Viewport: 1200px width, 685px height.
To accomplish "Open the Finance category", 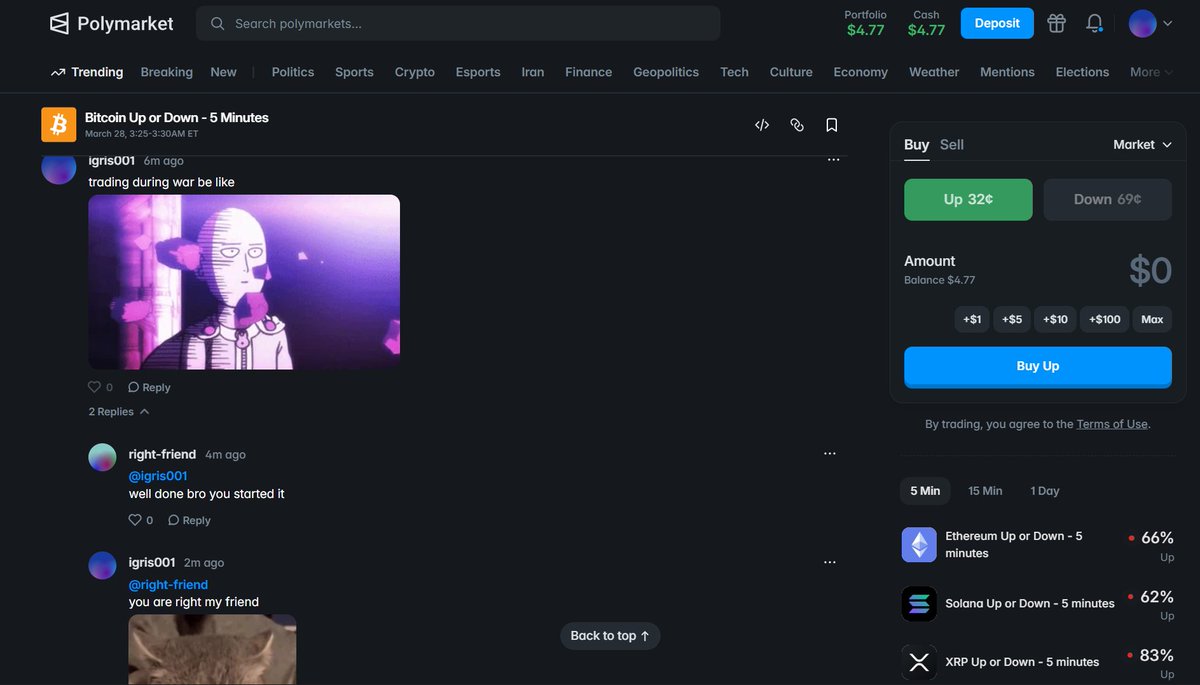I will (588, 72).
